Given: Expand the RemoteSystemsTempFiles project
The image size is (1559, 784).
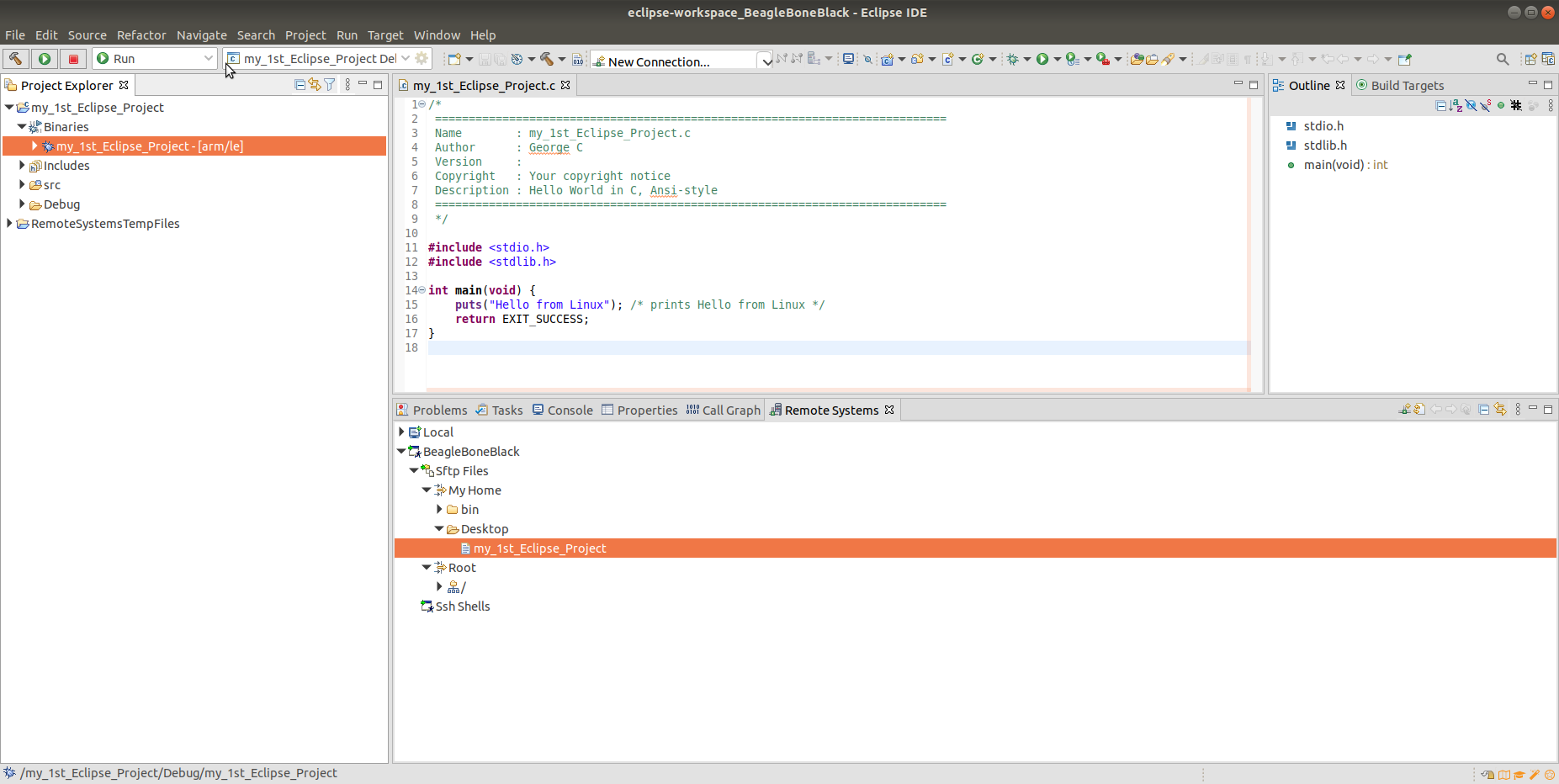Looking at the screenshot, I should (x=9, y=224).
